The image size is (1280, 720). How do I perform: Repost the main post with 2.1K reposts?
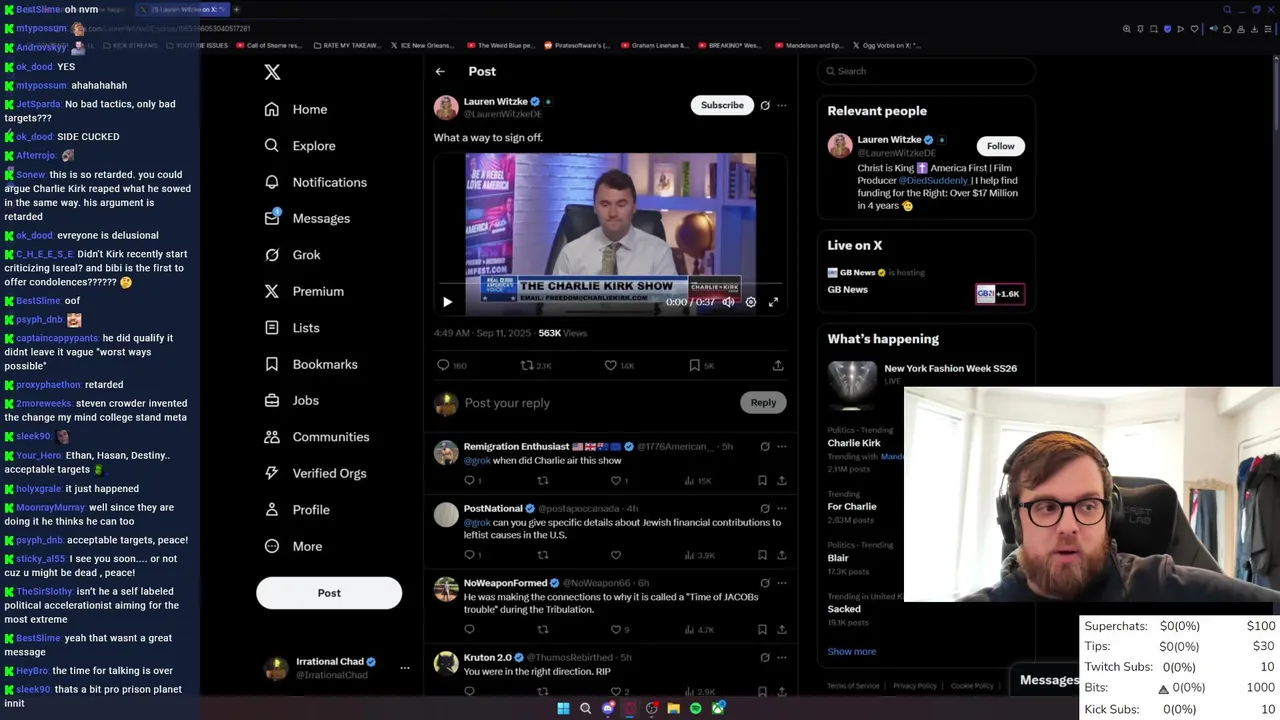(x=536, y=365)
